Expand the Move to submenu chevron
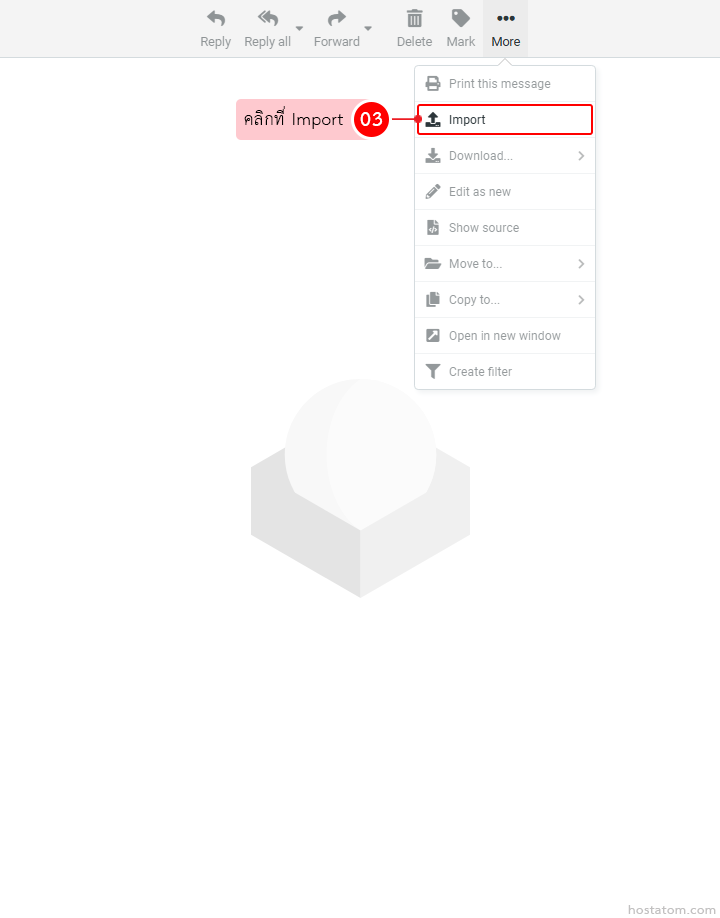This screenshot has height=918, width=720. [x=581, y=264]
